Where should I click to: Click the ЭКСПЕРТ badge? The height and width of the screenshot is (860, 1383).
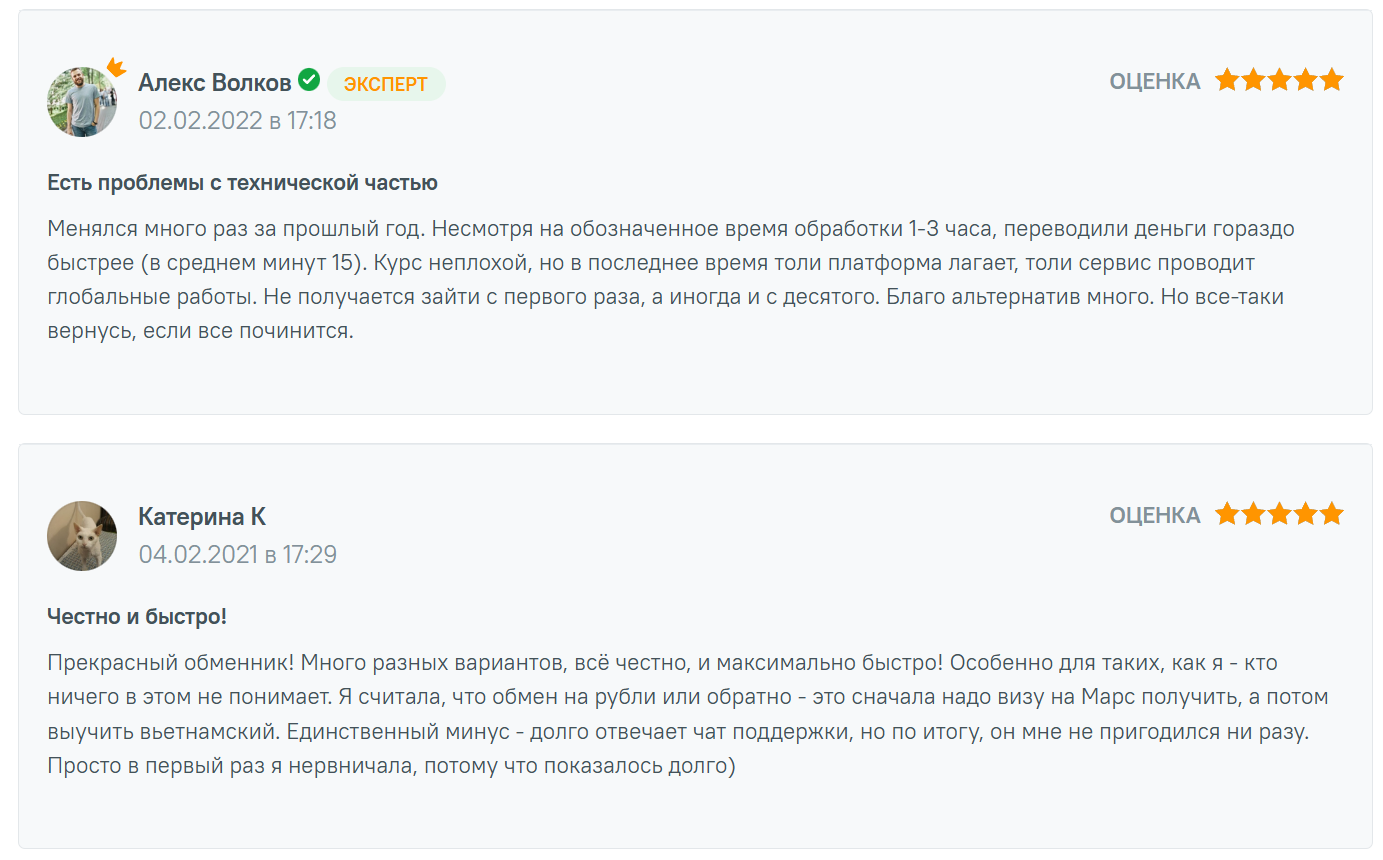(386, 84)
